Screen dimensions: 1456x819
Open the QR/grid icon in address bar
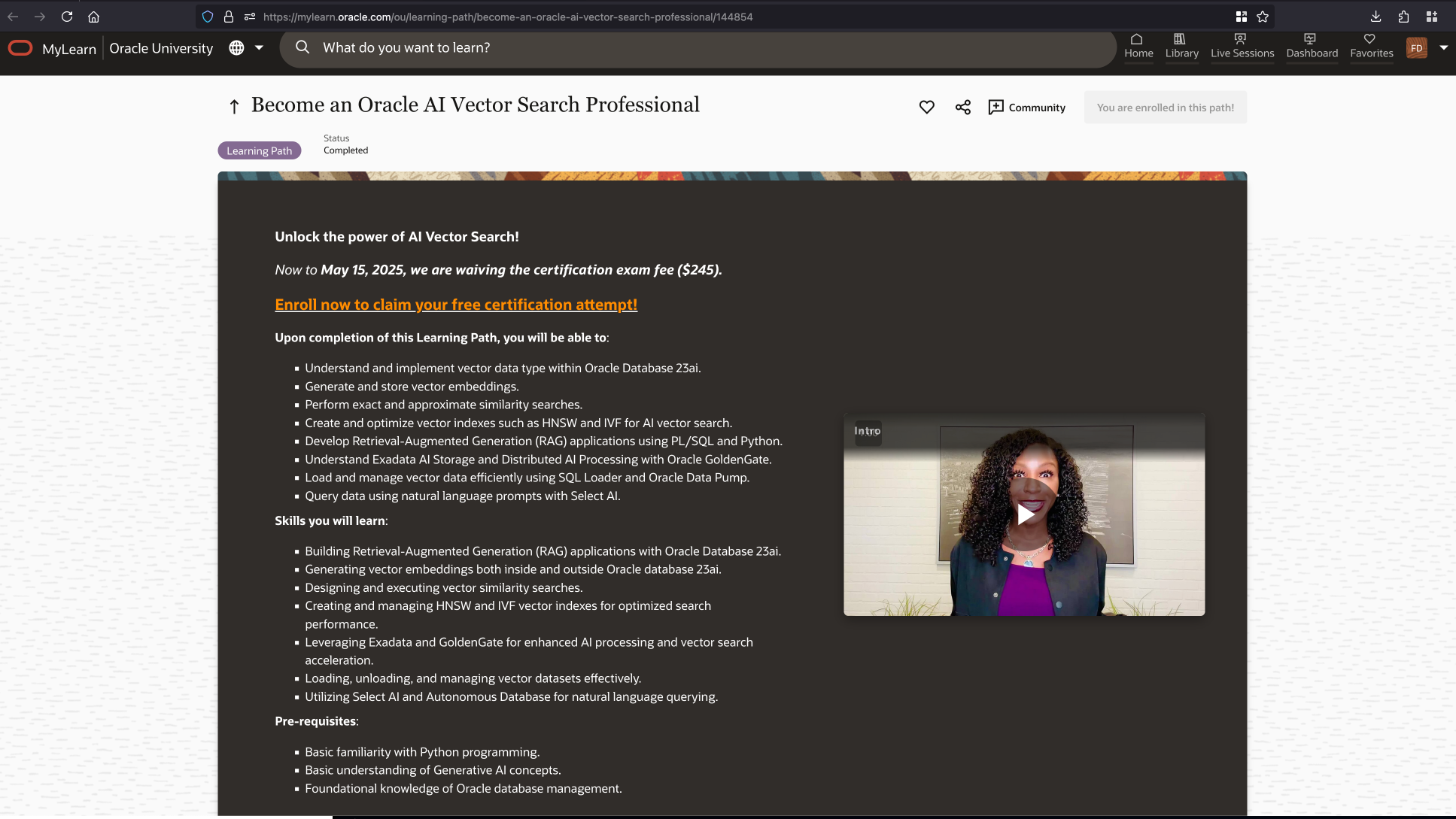[1242, 17]
